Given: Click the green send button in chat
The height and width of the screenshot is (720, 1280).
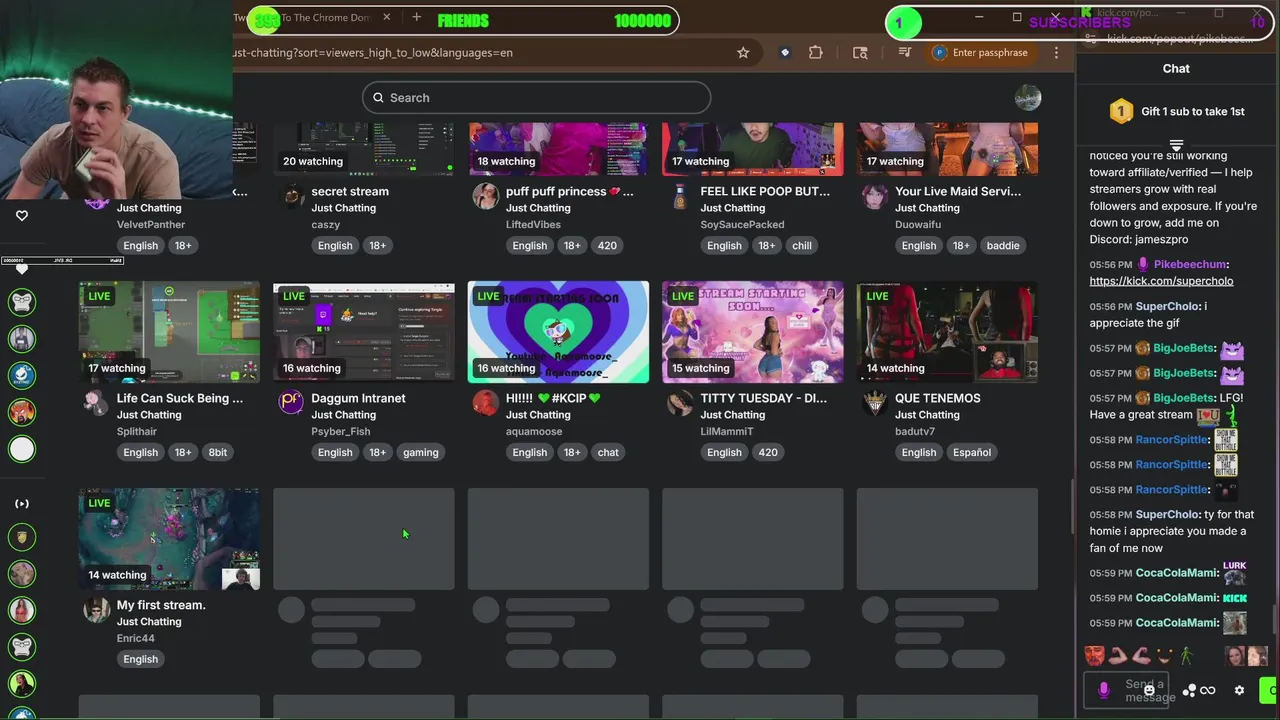Looking at the screenshot, I should [1270, 690].
